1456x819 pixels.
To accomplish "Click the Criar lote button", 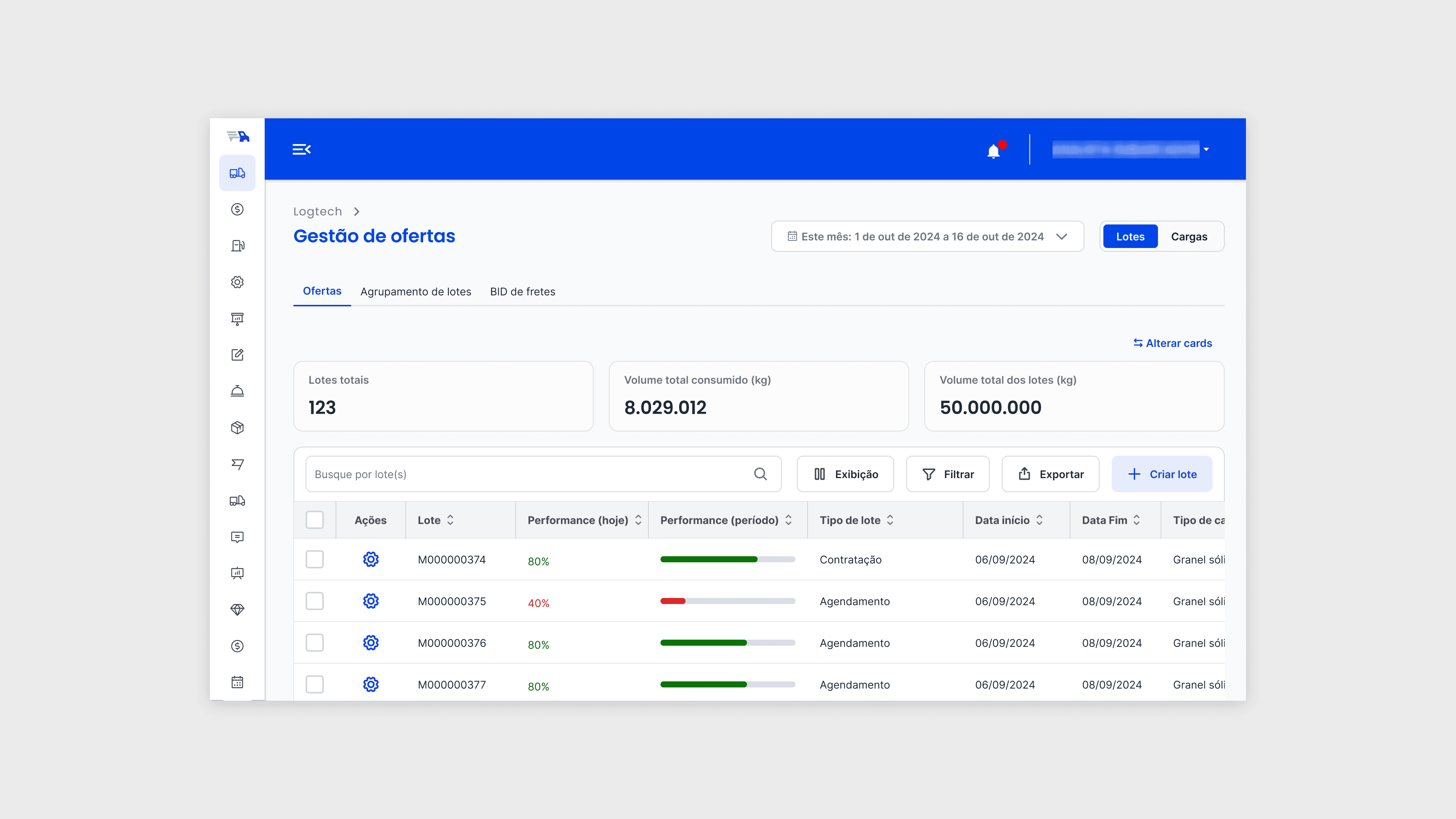I will (x=1161, y=474).
